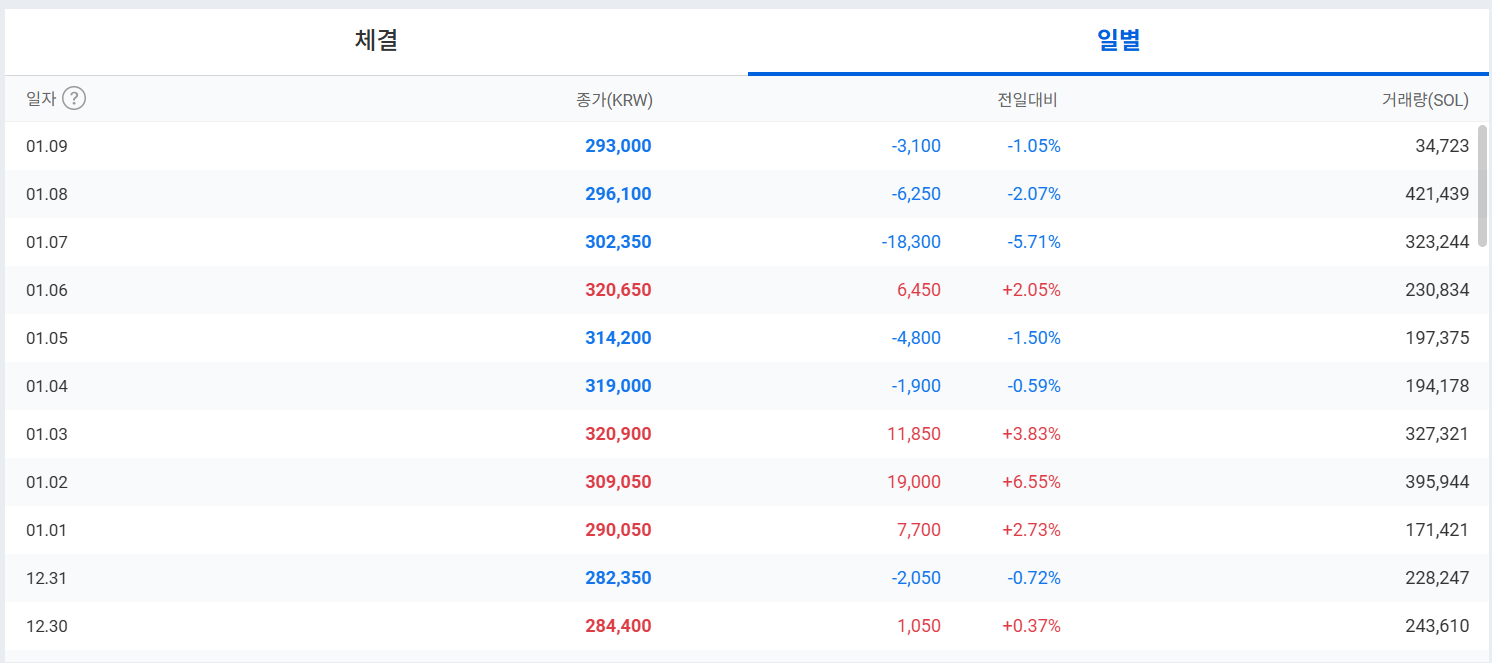The image size is (1492, 663).
Task: Select the 01.08 date cell
Action: (x=47, y=194)
